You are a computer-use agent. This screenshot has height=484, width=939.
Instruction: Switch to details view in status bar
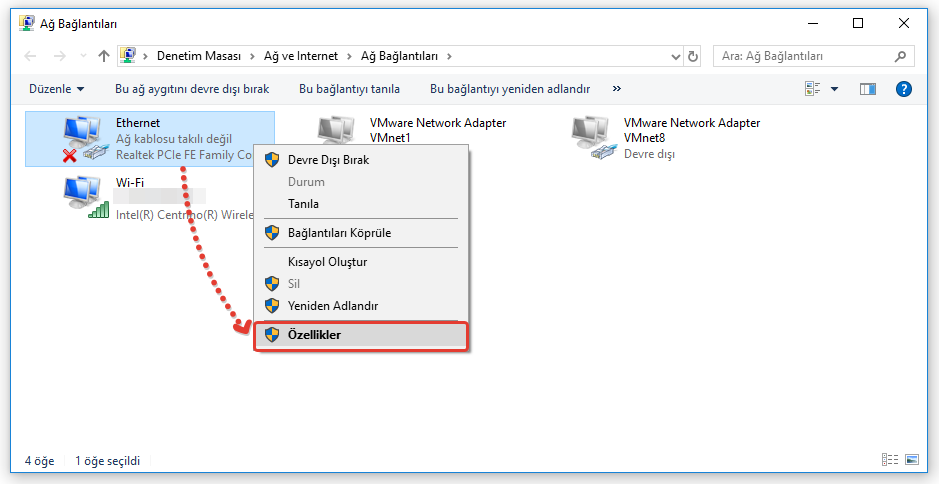[888, 460]
